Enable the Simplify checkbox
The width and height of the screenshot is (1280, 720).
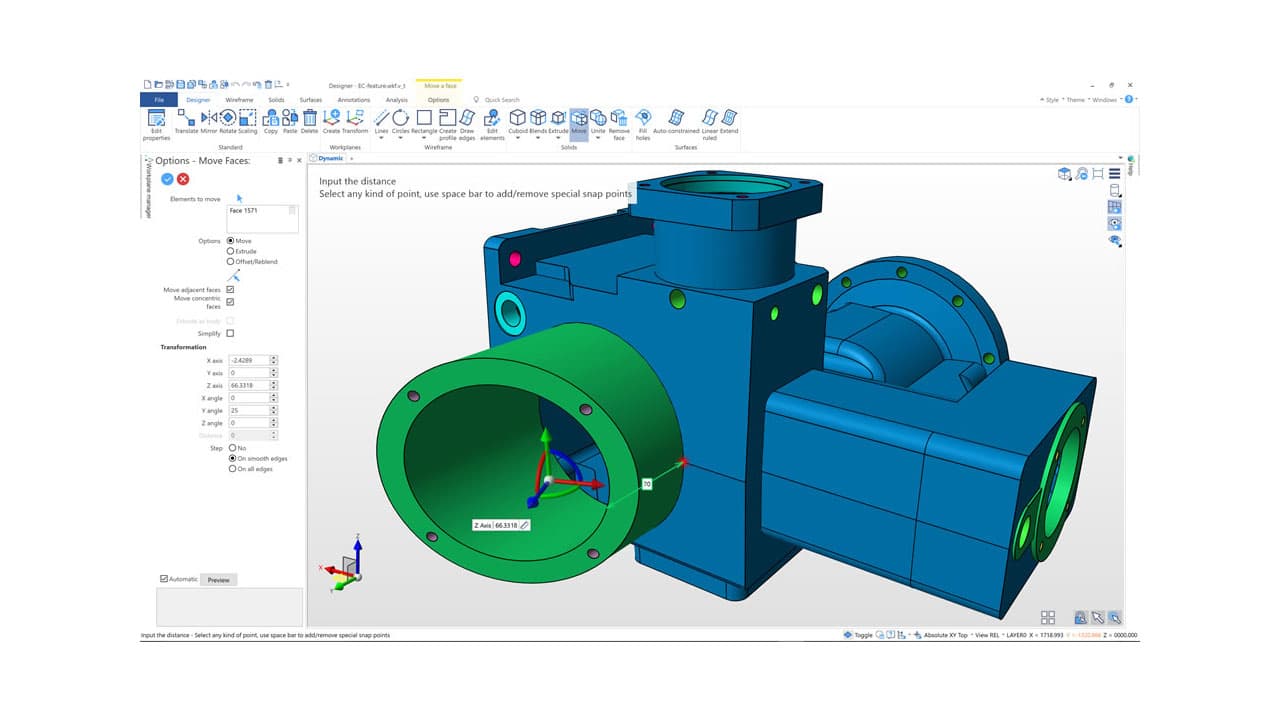(230, 332)
